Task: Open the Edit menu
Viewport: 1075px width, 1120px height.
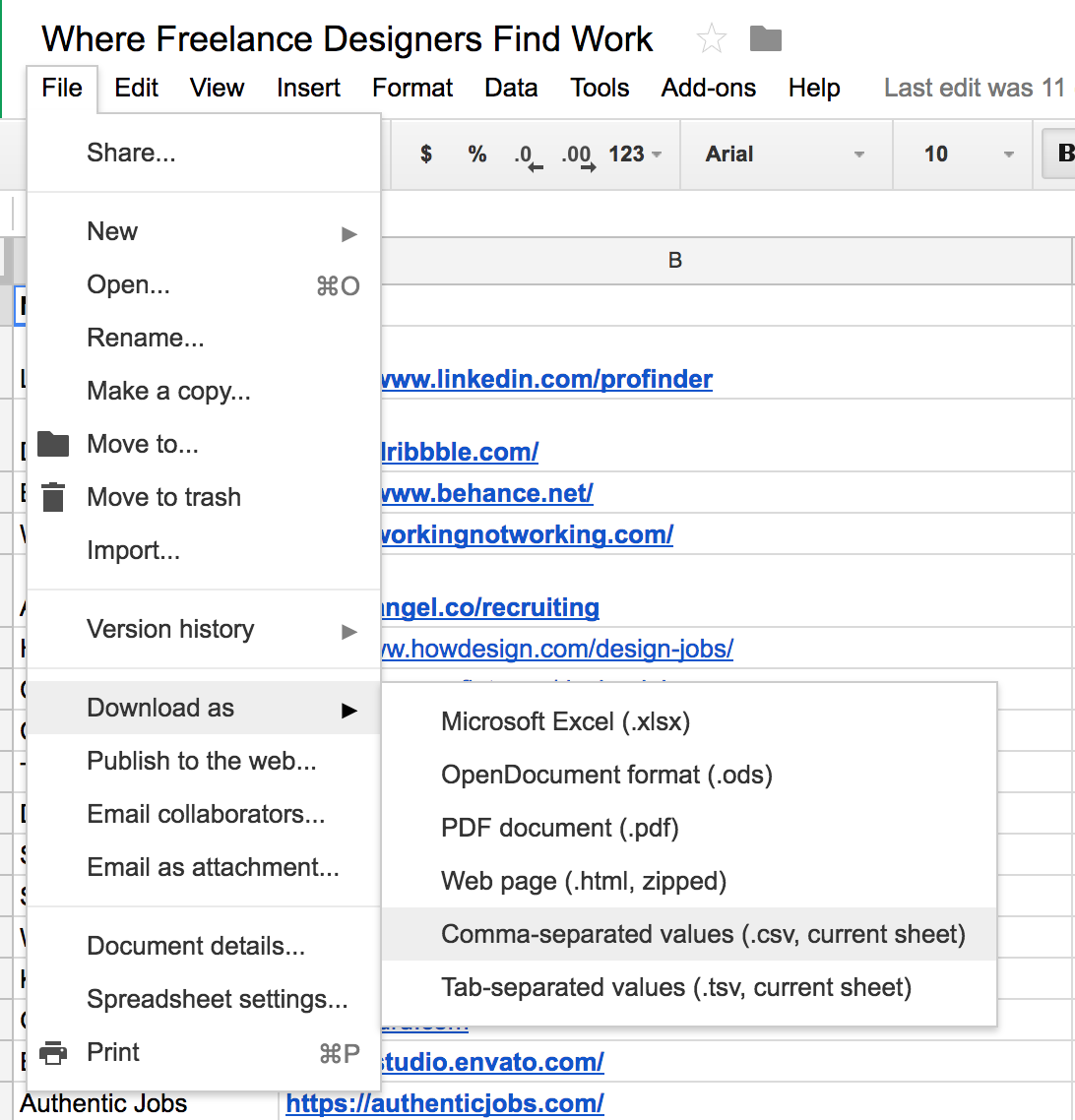Action: [136, 88]
